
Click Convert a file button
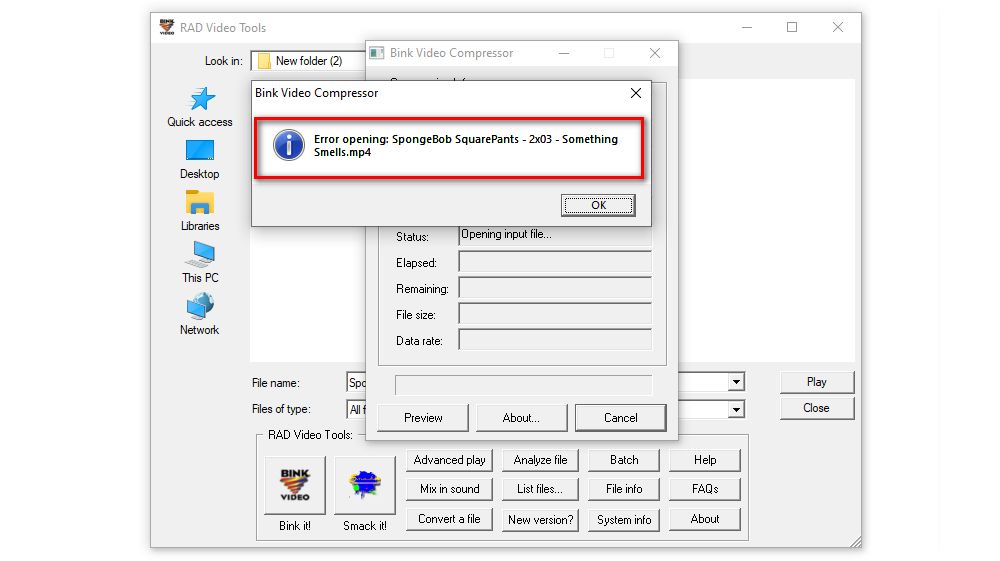(x=449, y=519)
